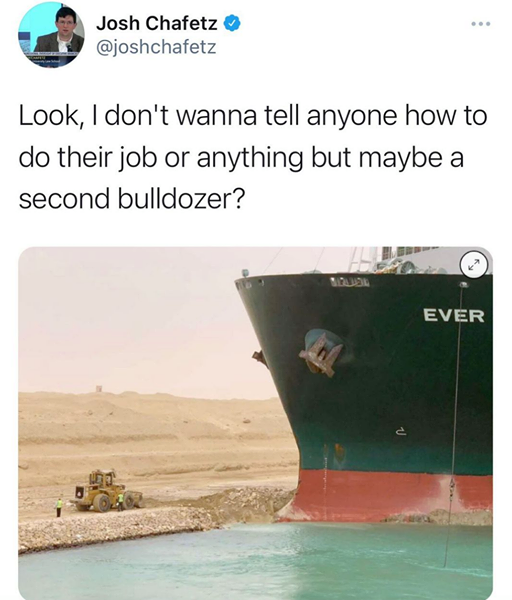This screenshot has width=512, height=600.
Task: Click the ship's anchor in the photo
Action: [320, 354]
